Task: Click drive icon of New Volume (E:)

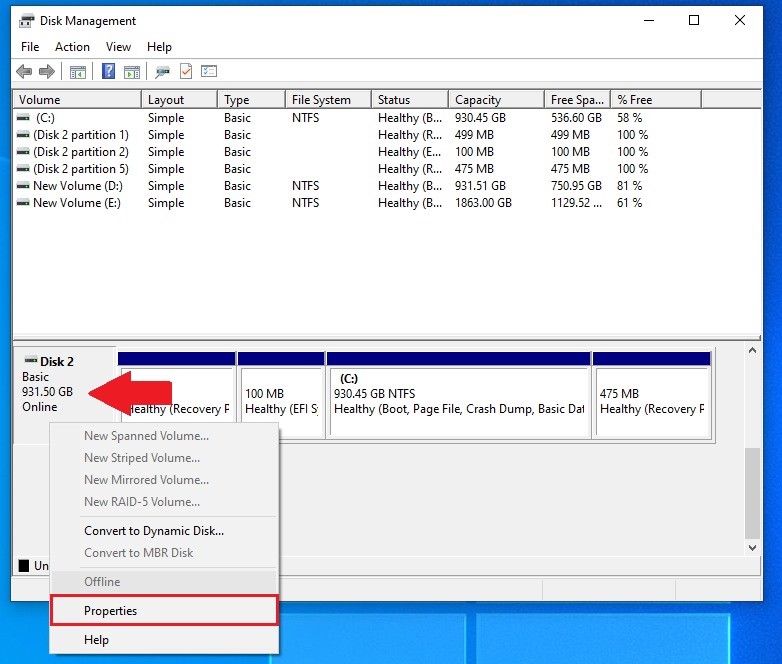Action: click(x=23, y=203)
